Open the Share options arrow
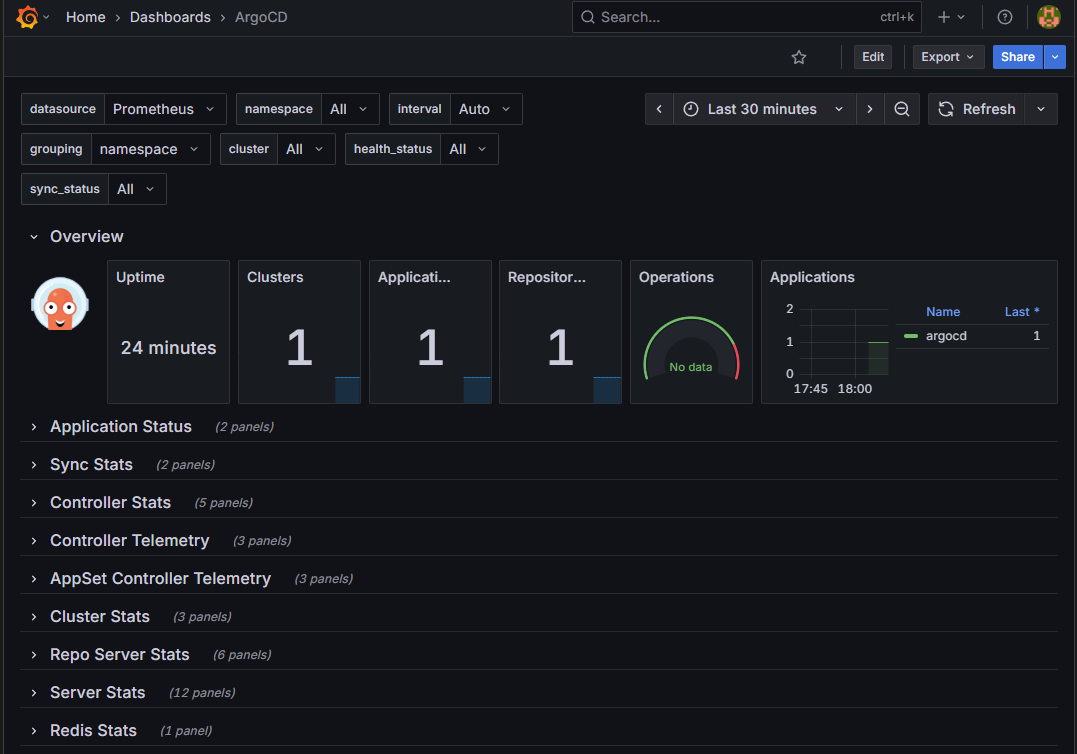This screenshot has width=1077, height=754. pyautogui.click(x=1054, y=57)
